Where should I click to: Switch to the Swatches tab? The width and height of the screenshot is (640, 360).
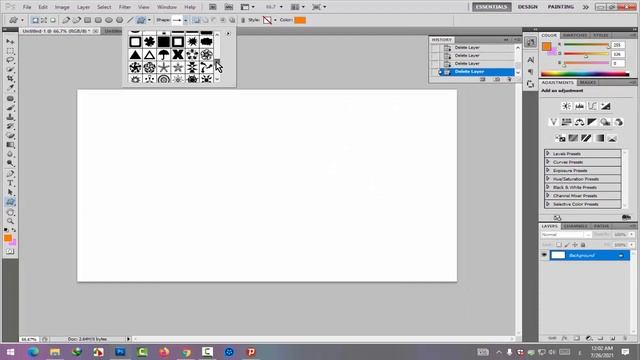[575, 36]
